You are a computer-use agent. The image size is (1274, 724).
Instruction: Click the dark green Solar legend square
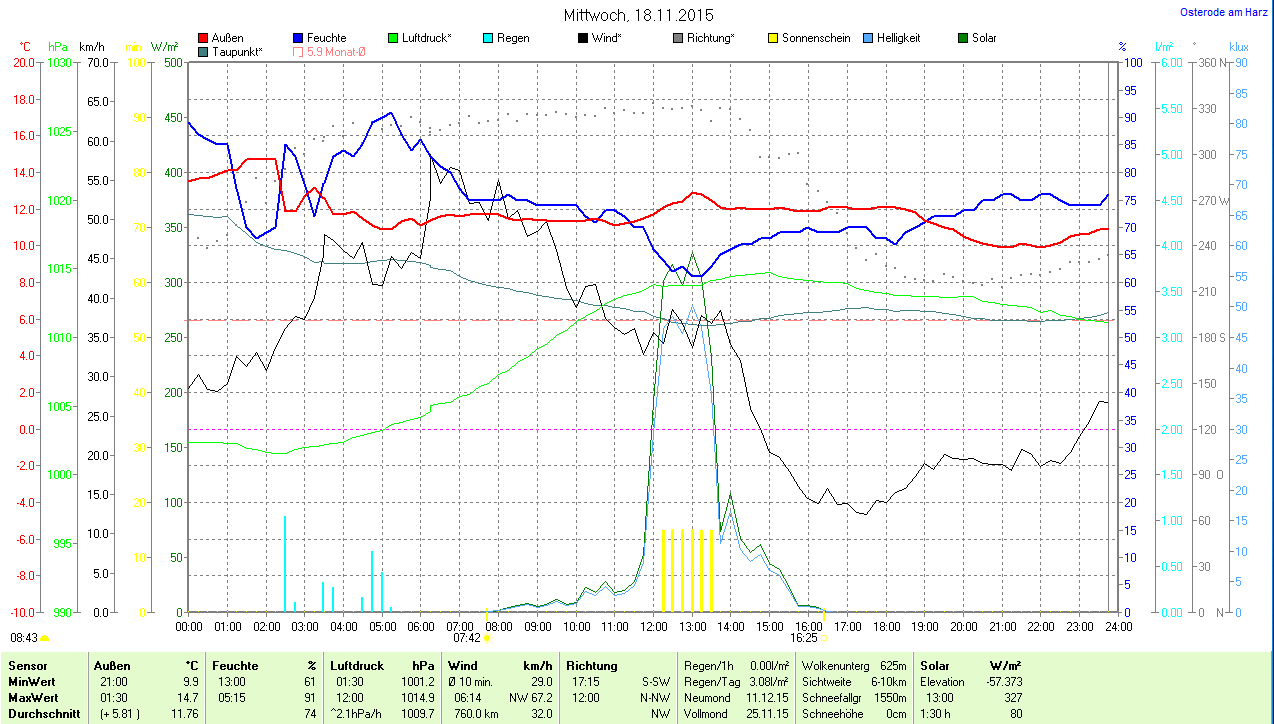coord(963,38)
